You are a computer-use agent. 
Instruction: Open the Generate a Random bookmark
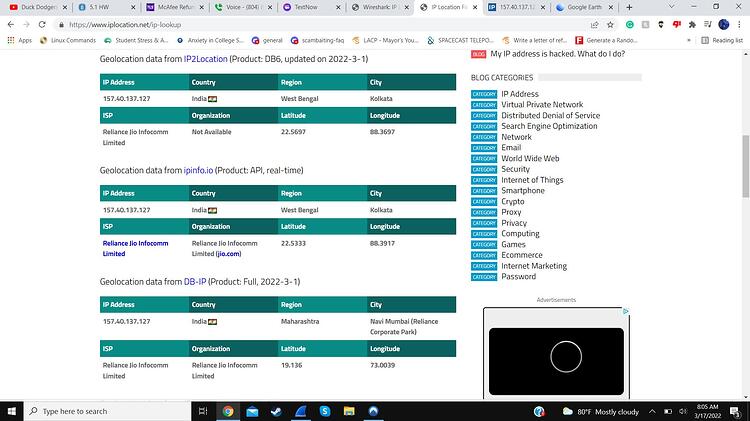(x=607, y=40)
